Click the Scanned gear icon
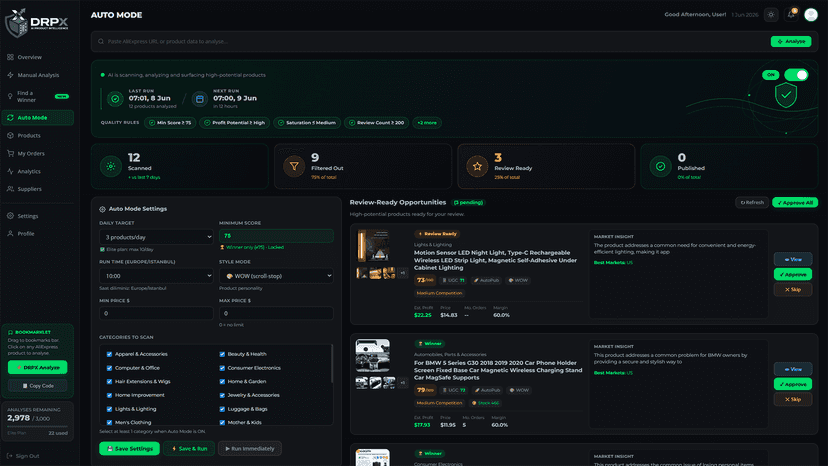 click(111, 166)
